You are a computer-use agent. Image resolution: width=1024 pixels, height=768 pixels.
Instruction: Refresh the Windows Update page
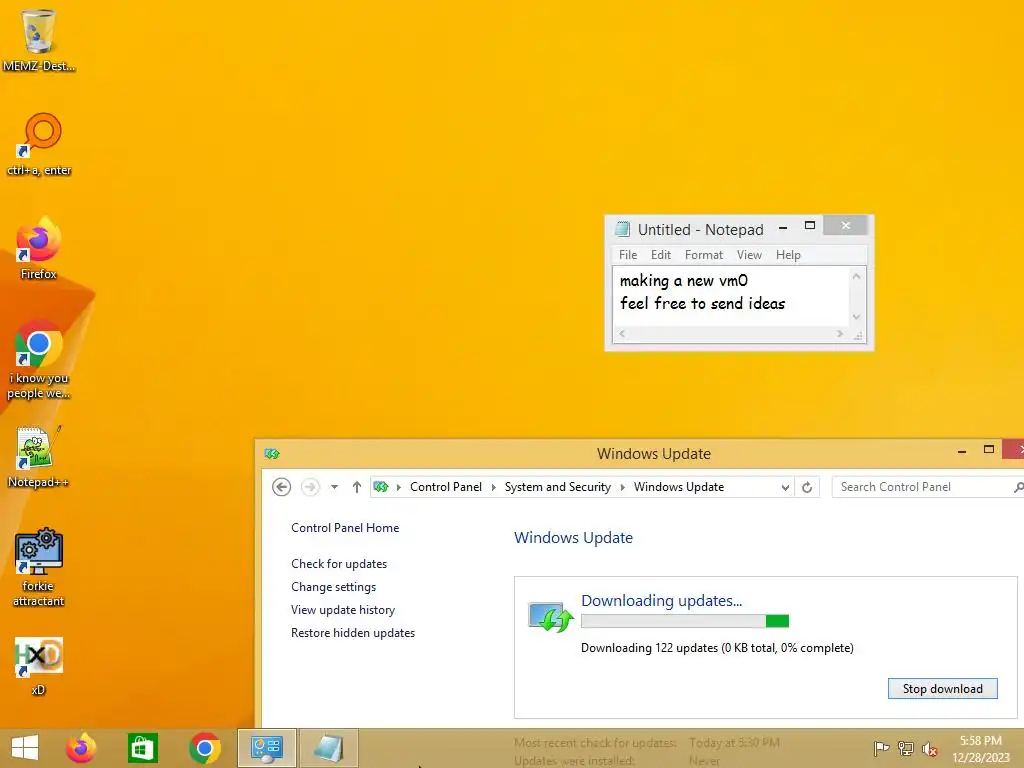pyautogui.click(x=807, y=487)
